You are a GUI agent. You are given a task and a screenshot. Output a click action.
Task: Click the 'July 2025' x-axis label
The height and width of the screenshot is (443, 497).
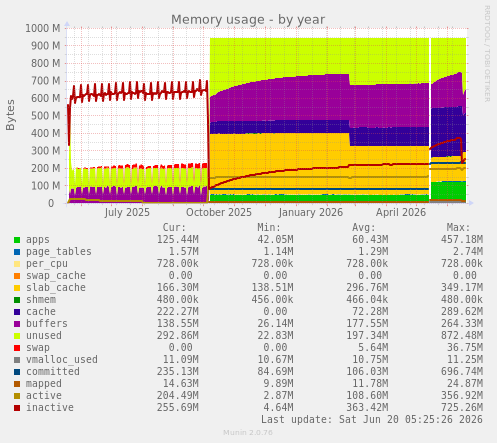127,212
